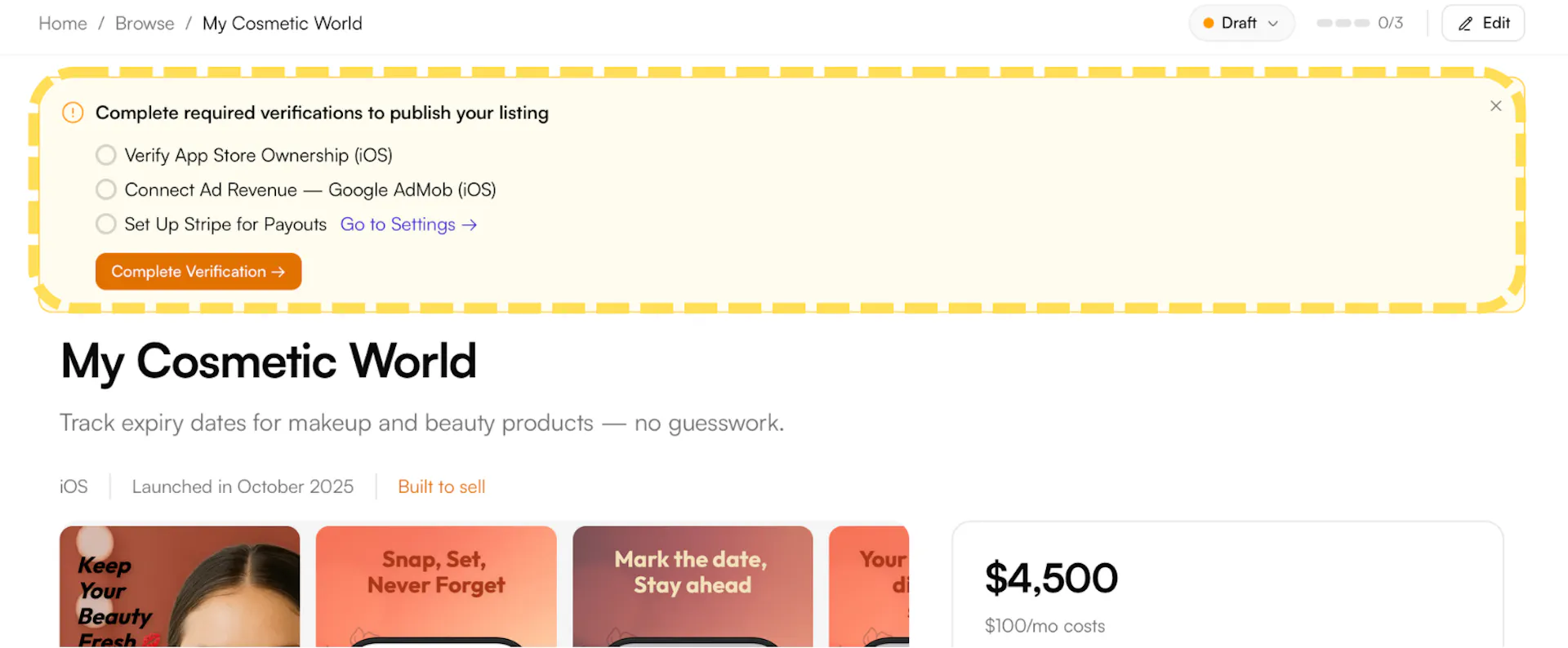Follow the Go to Settings link
This screenshot has height=648, width=1568.
tap(398, 225)
